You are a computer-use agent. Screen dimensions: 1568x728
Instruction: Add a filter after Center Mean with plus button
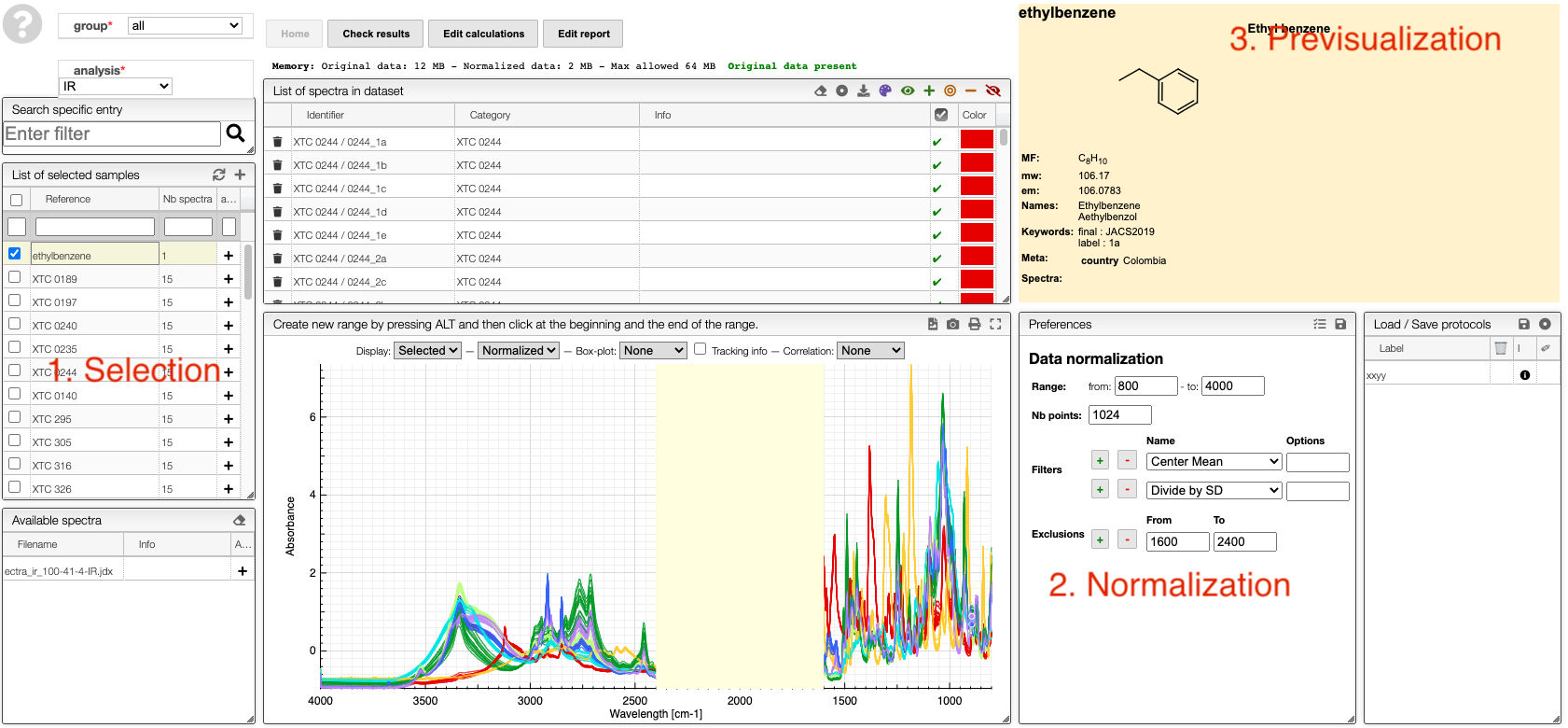(1101, 460)
